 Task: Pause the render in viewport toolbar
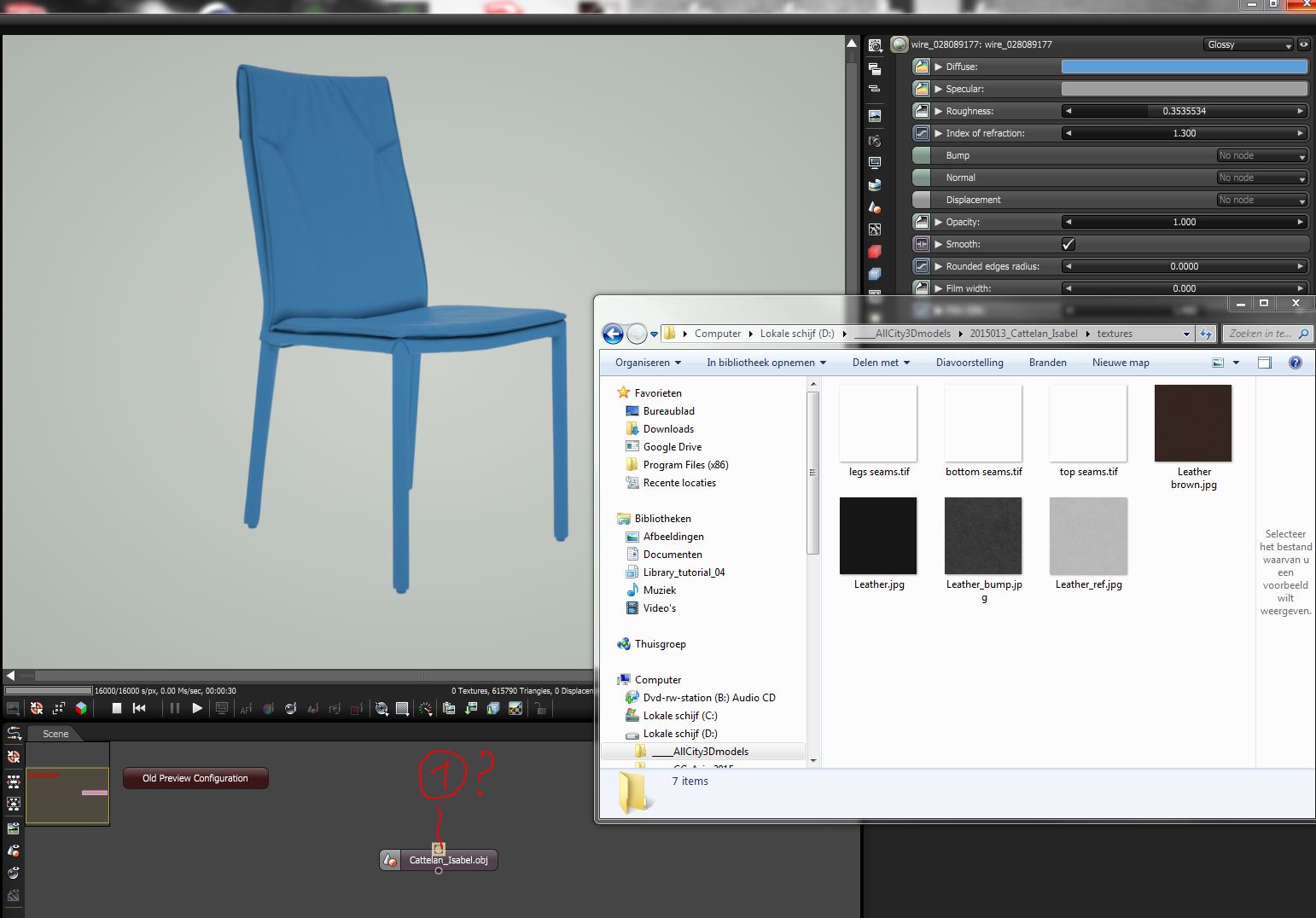pos(175,708)
